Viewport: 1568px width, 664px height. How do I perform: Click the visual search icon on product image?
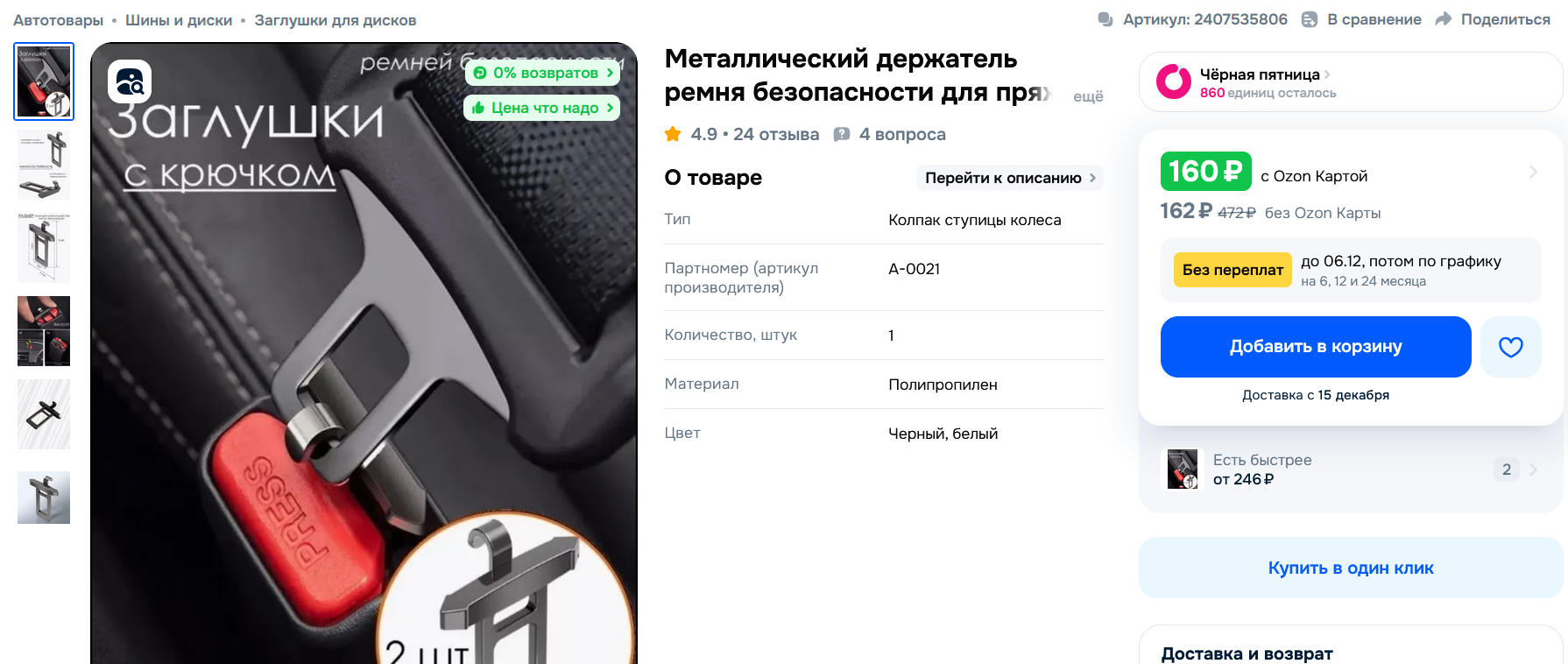coord(130,81)
